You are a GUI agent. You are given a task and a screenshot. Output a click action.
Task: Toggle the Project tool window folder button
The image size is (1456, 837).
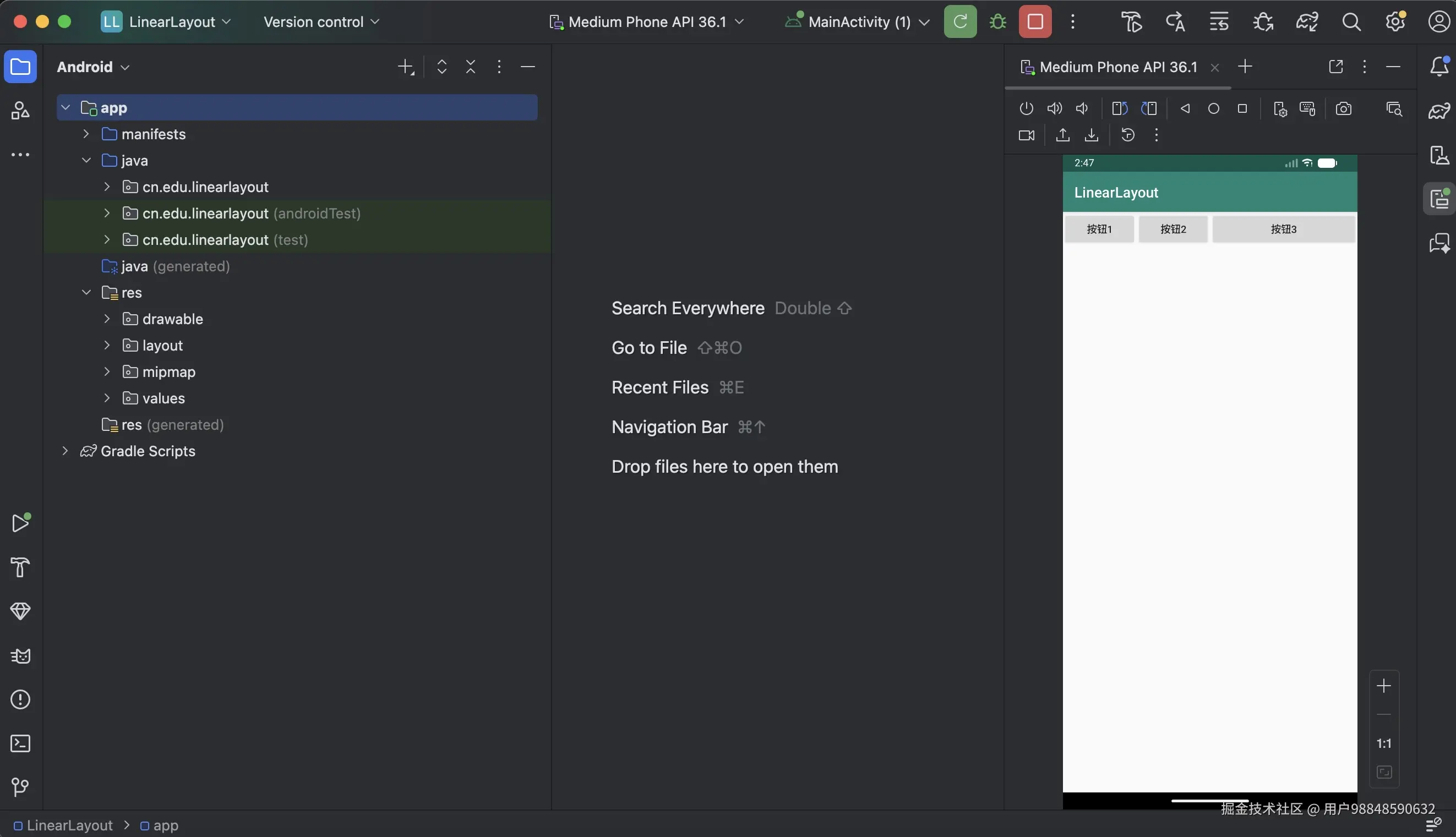coord(21,67)
